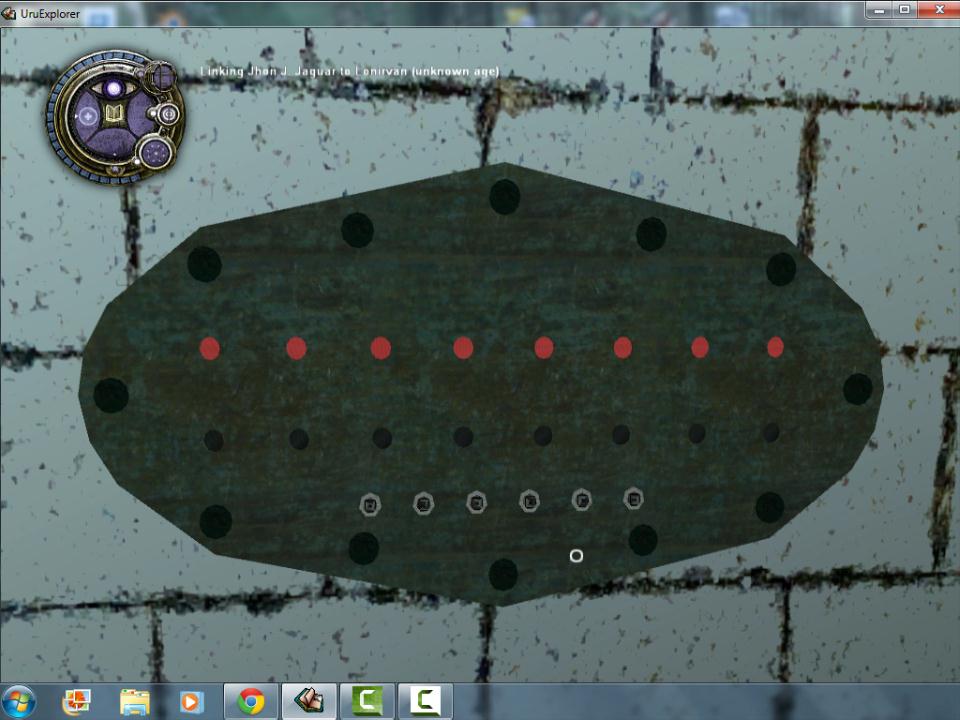Click the UruExplorer title bar icon
The height and width of the screenshot is (720, 960).
click(x=9, y=13)
